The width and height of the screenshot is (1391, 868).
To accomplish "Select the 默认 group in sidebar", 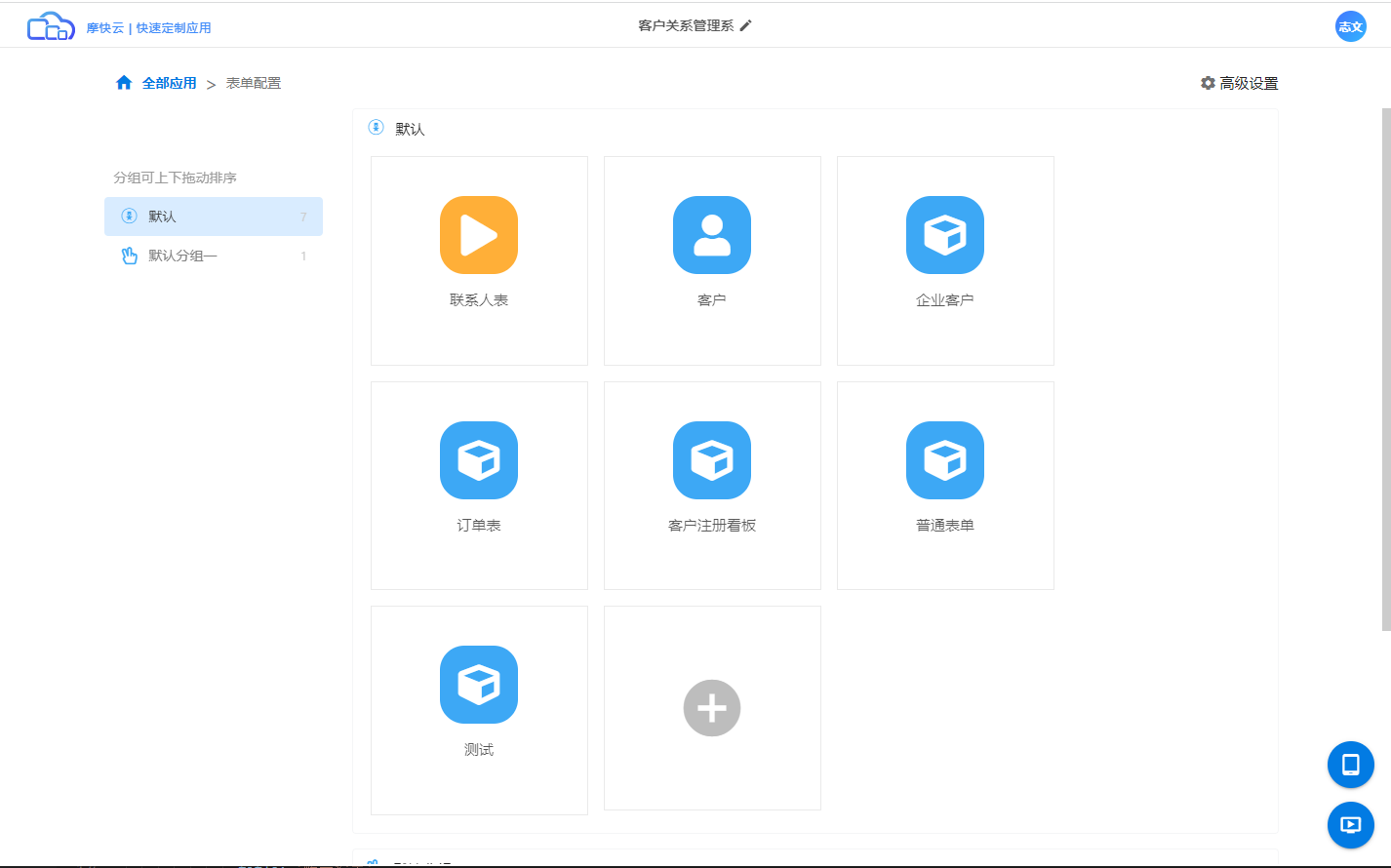I will [x=214, y=217].
